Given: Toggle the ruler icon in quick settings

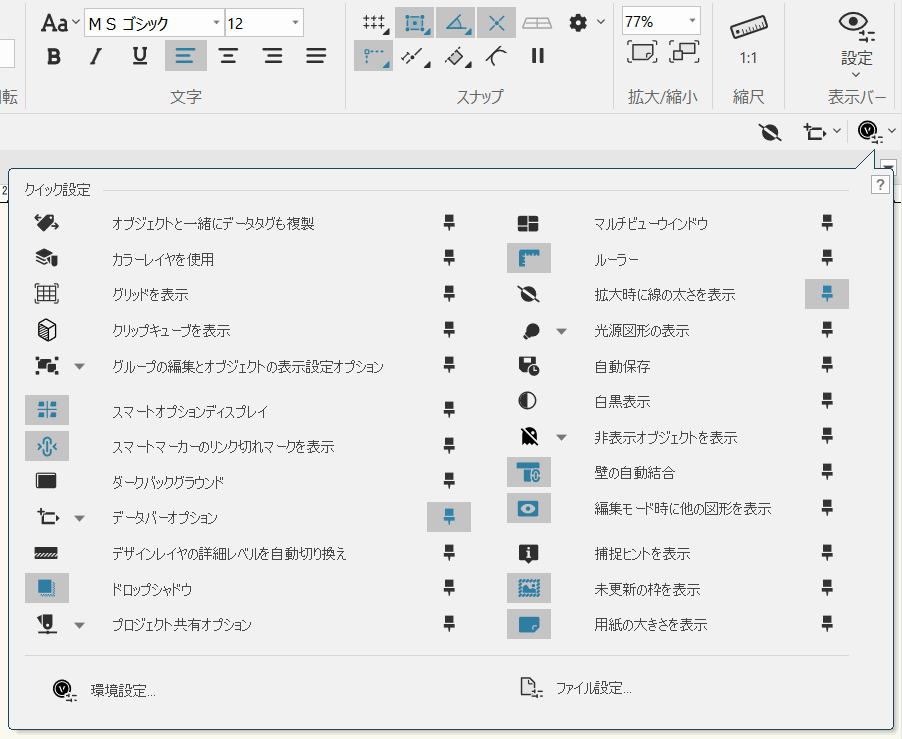Looking at the screenshot, I should pyautogui.click(x=529, y=258).
